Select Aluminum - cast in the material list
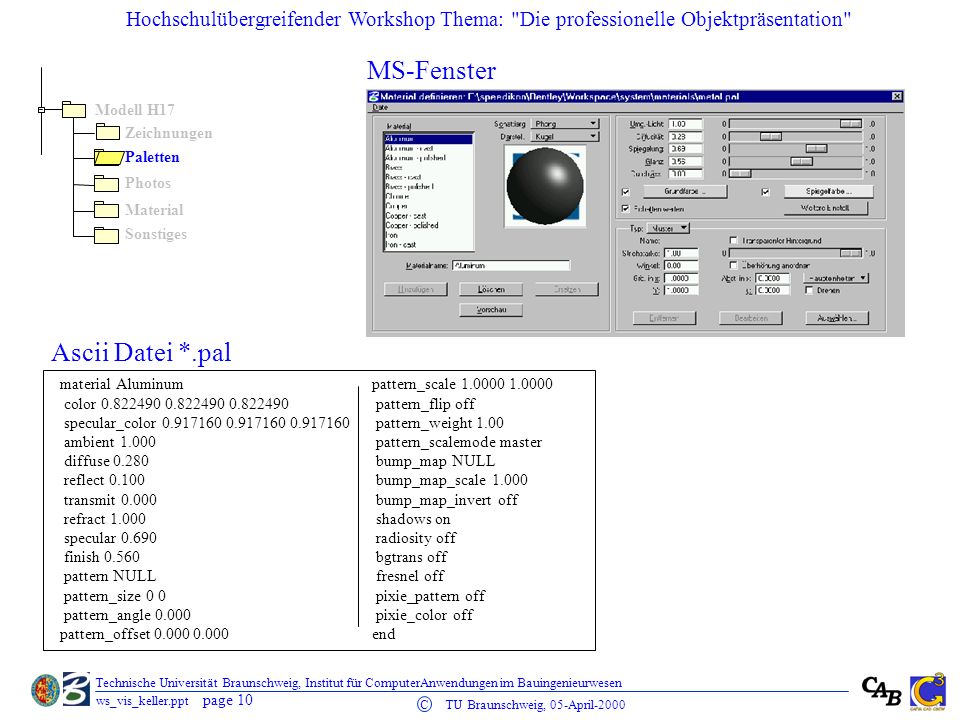 (x=428, y=148)
